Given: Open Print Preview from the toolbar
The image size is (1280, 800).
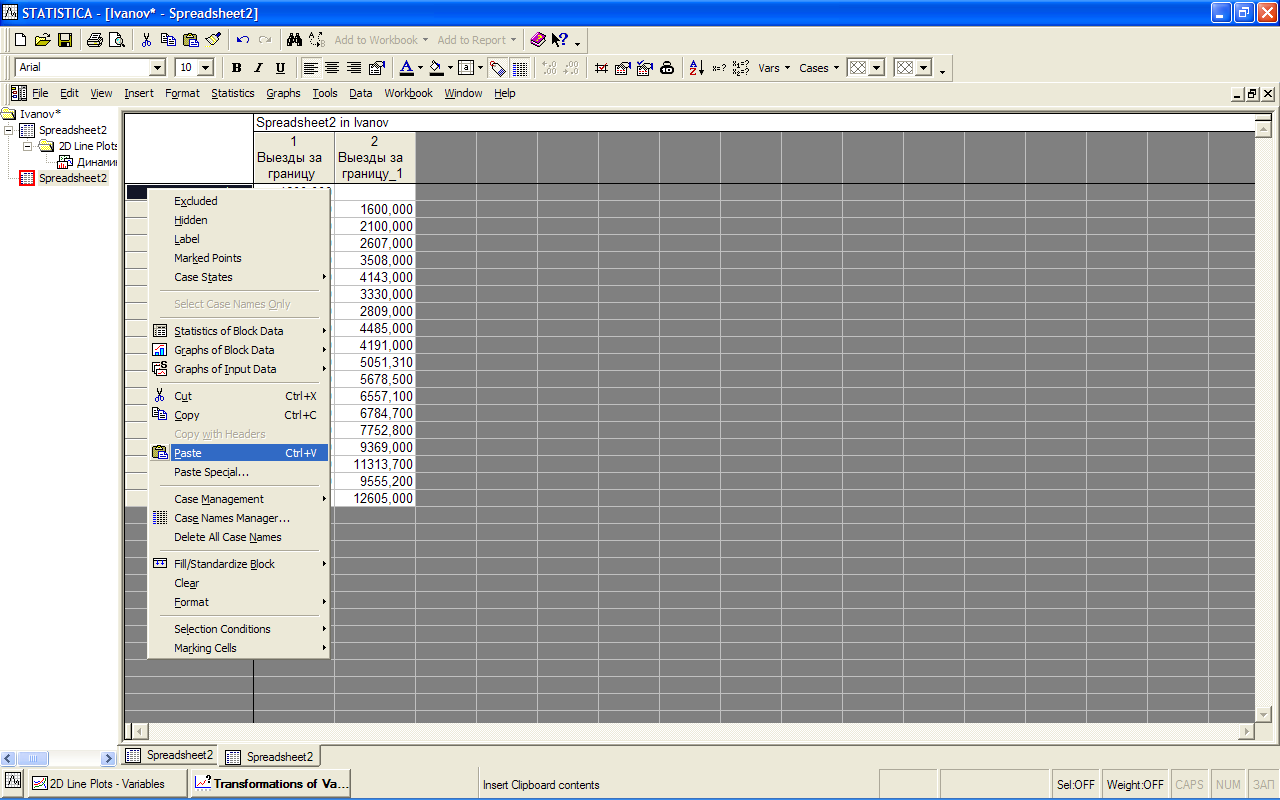Looking at the screenshot, I should (116, 40).
